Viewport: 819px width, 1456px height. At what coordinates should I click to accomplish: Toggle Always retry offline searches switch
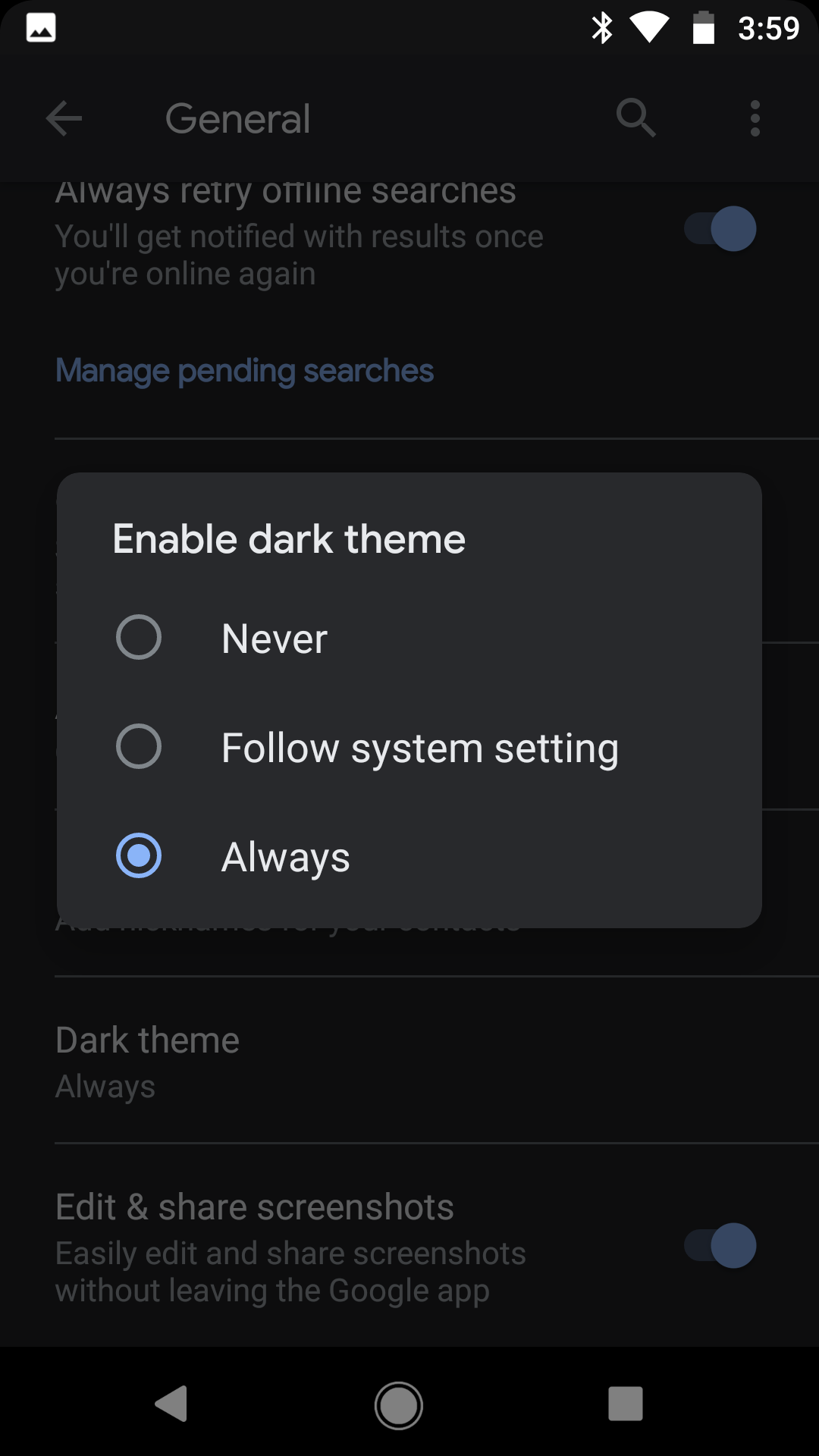pyautogui.click(x=720, y=228)
